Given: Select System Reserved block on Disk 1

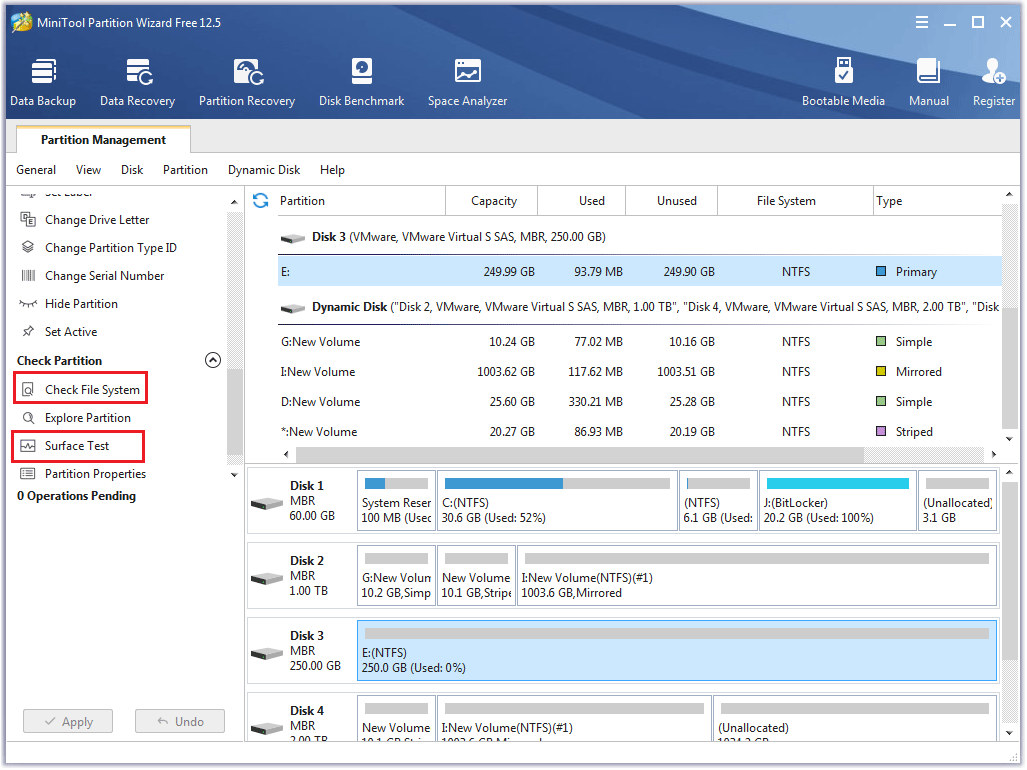Looking at the screenshot, I should (x=396, y=501).
